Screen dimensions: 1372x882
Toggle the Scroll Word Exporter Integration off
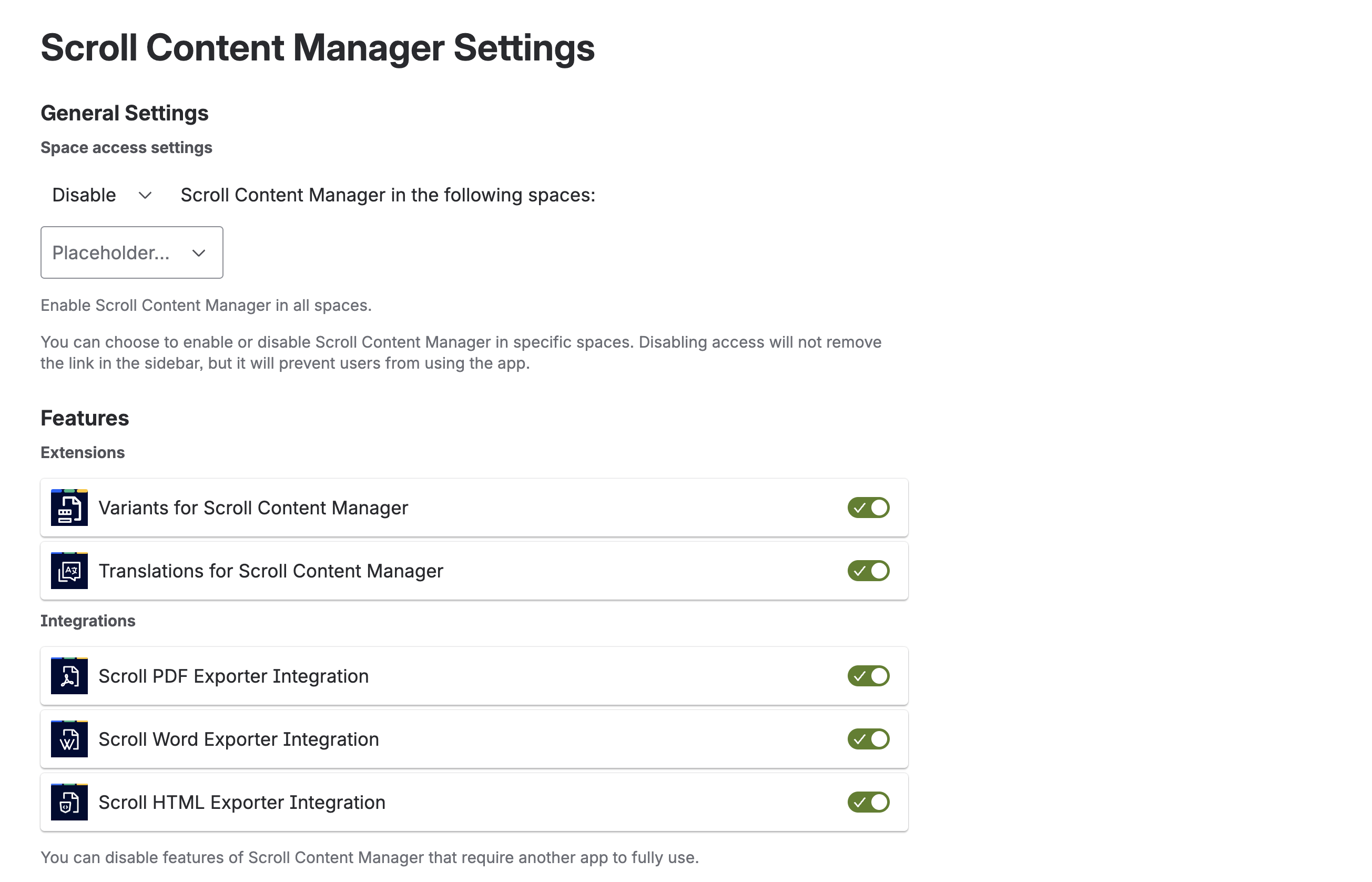click(868, 739)
